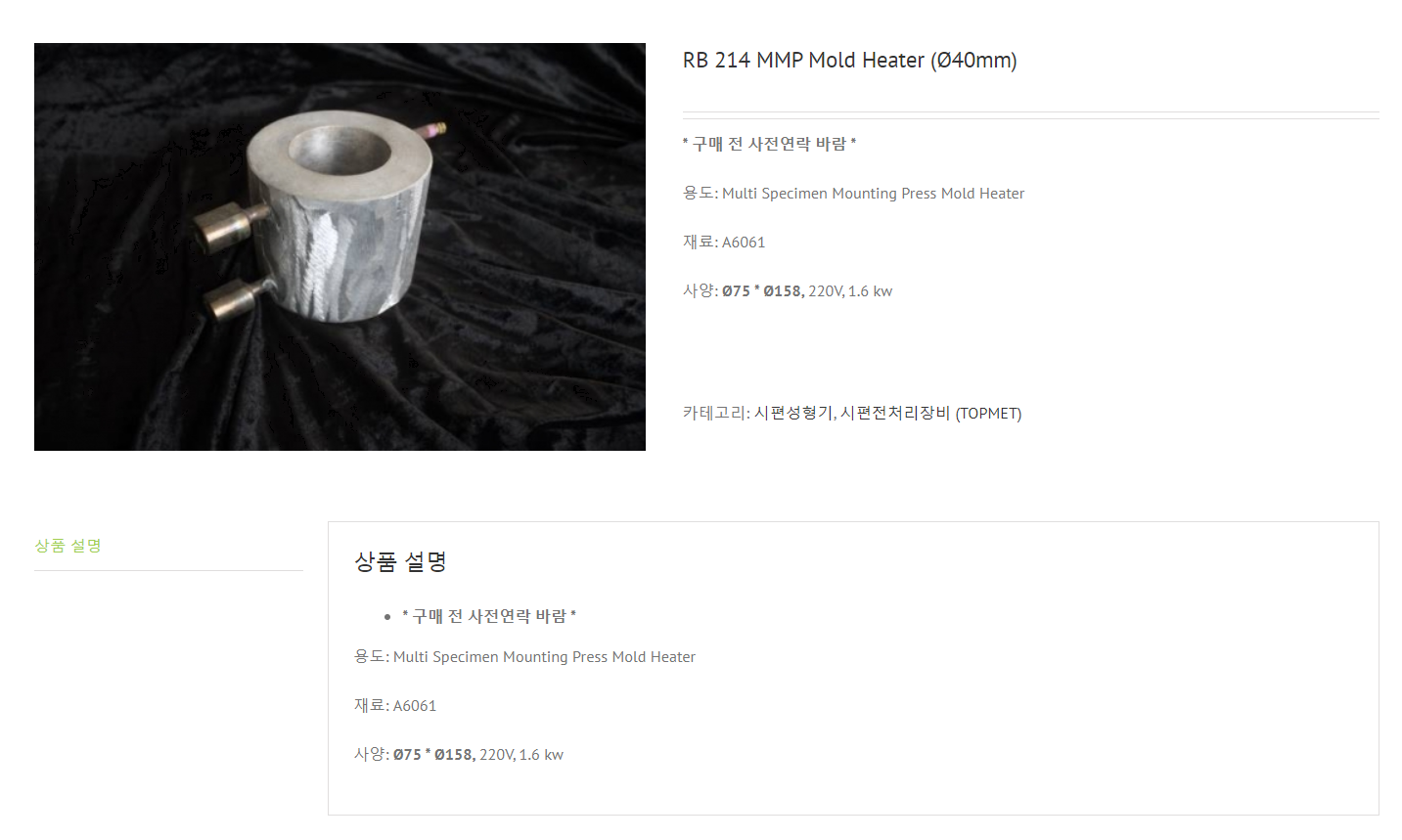
Task: Open the 시편성형기 category link
Action: tap(792, 413)
